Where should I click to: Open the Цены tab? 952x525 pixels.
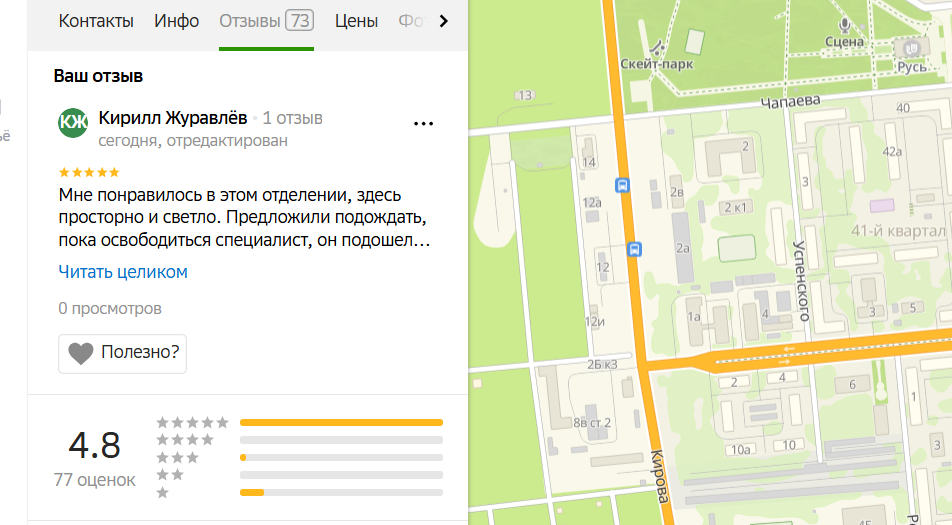click(x=356, y=21)
